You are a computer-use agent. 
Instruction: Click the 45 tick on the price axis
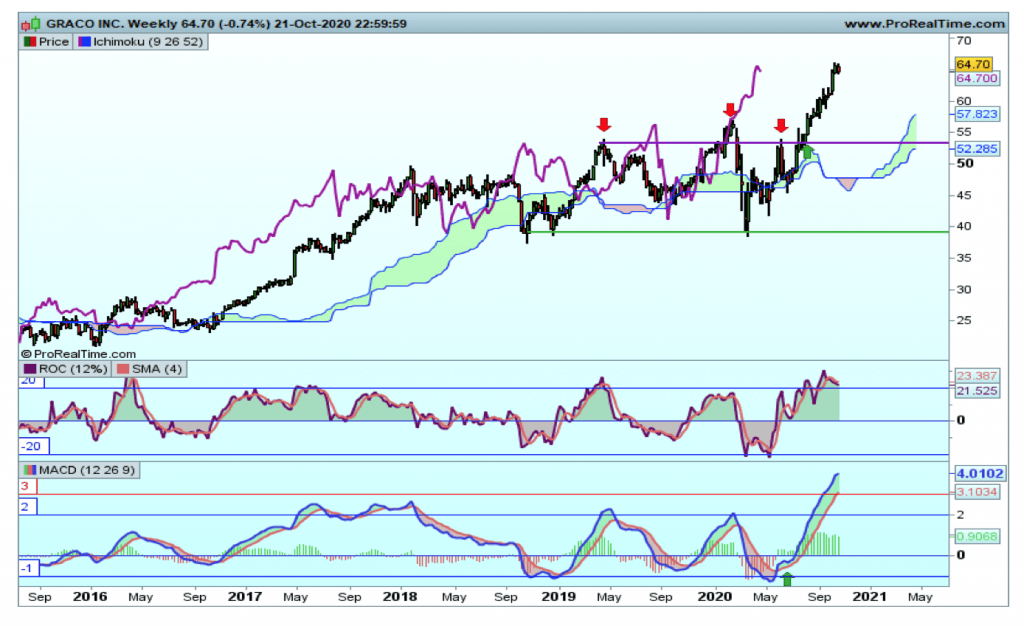(963, 195)
